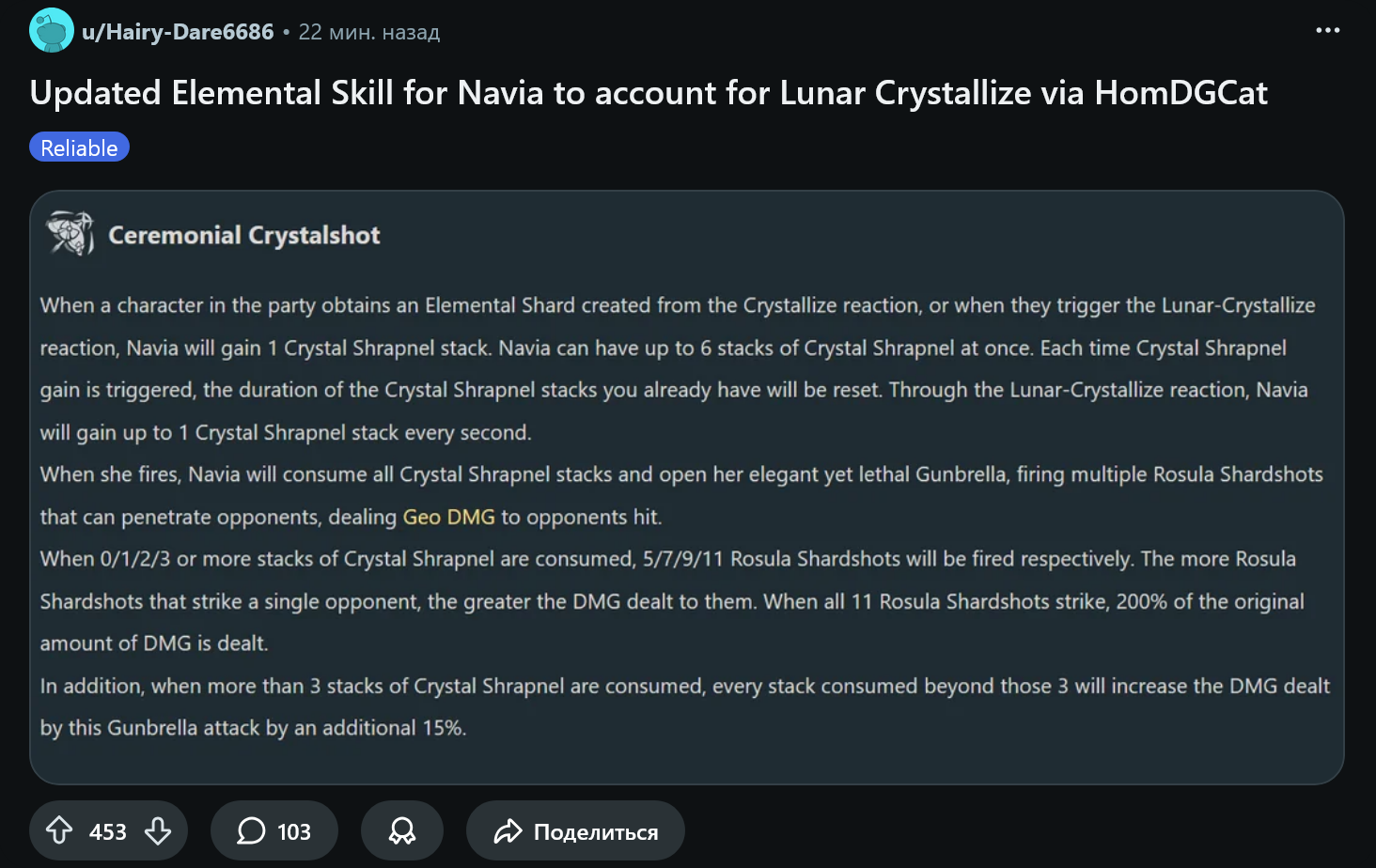Give an award using the award icon

[x=402, y=830]
